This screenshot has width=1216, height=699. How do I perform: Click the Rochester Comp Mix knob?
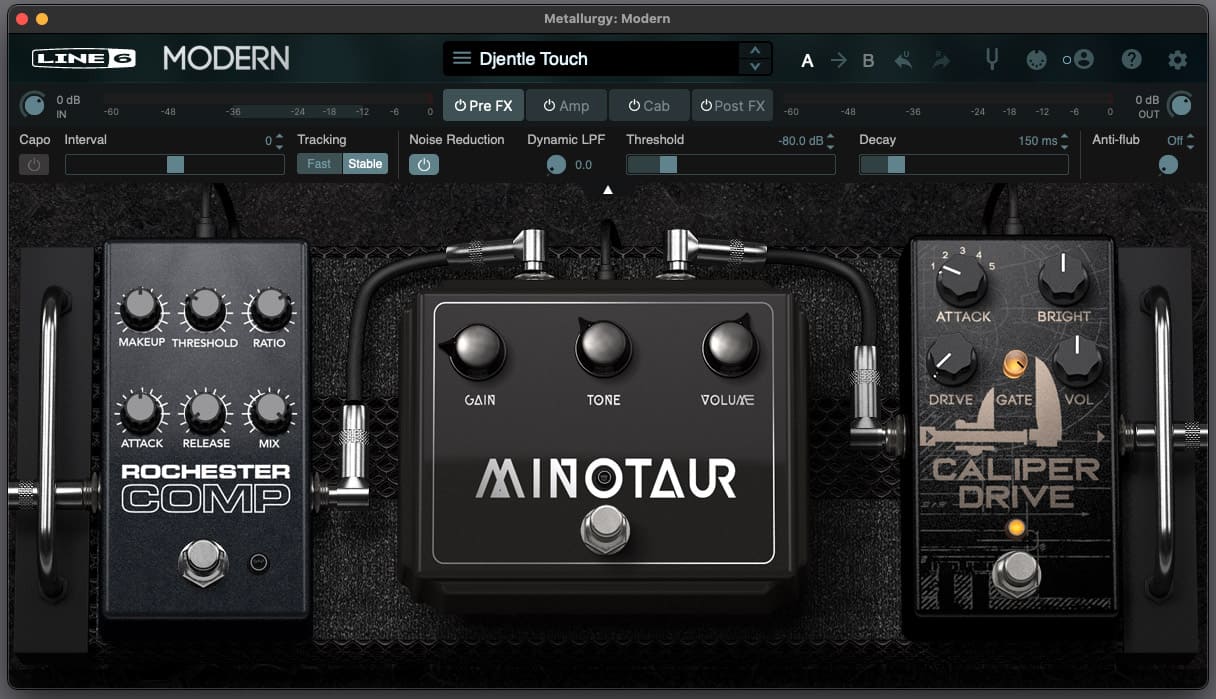[x=268, y=411]
